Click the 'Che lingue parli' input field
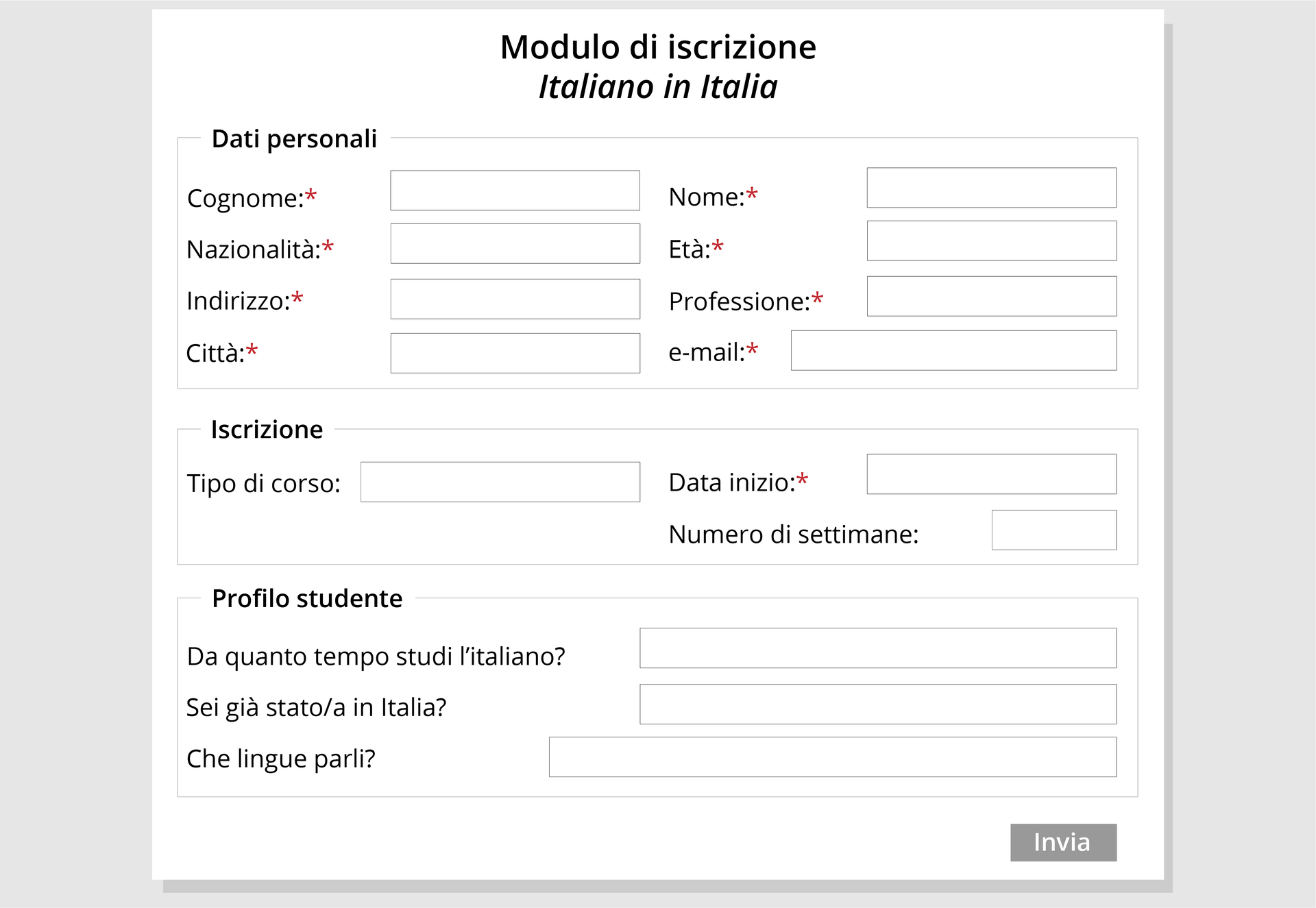This screenshot has width=1316, height=908. tap(832, 757)
